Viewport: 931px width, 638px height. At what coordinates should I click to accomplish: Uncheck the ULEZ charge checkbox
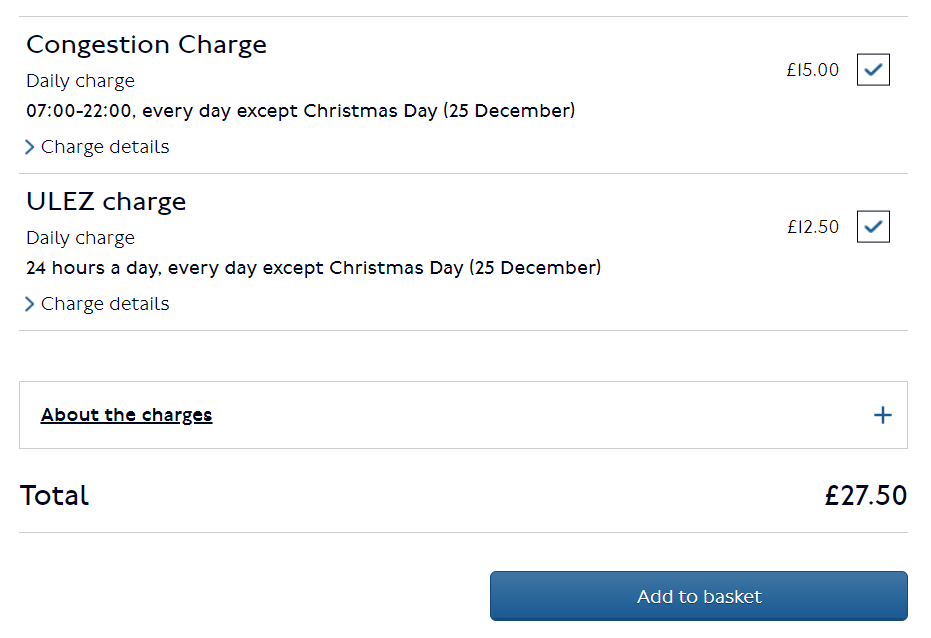tap(873, 227)
